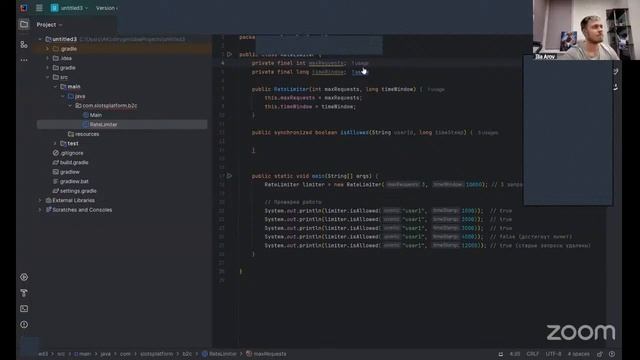640x360 pixels.
Task: Click the build.gradle file icon
Action: click(x=56, y=162)
